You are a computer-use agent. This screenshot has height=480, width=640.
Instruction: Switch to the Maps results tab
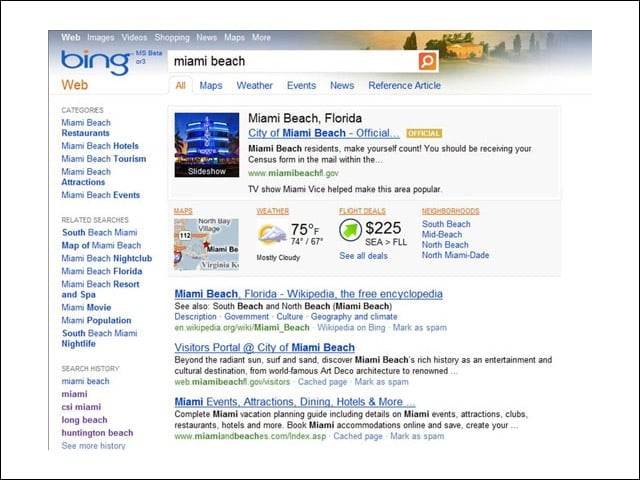211,86
